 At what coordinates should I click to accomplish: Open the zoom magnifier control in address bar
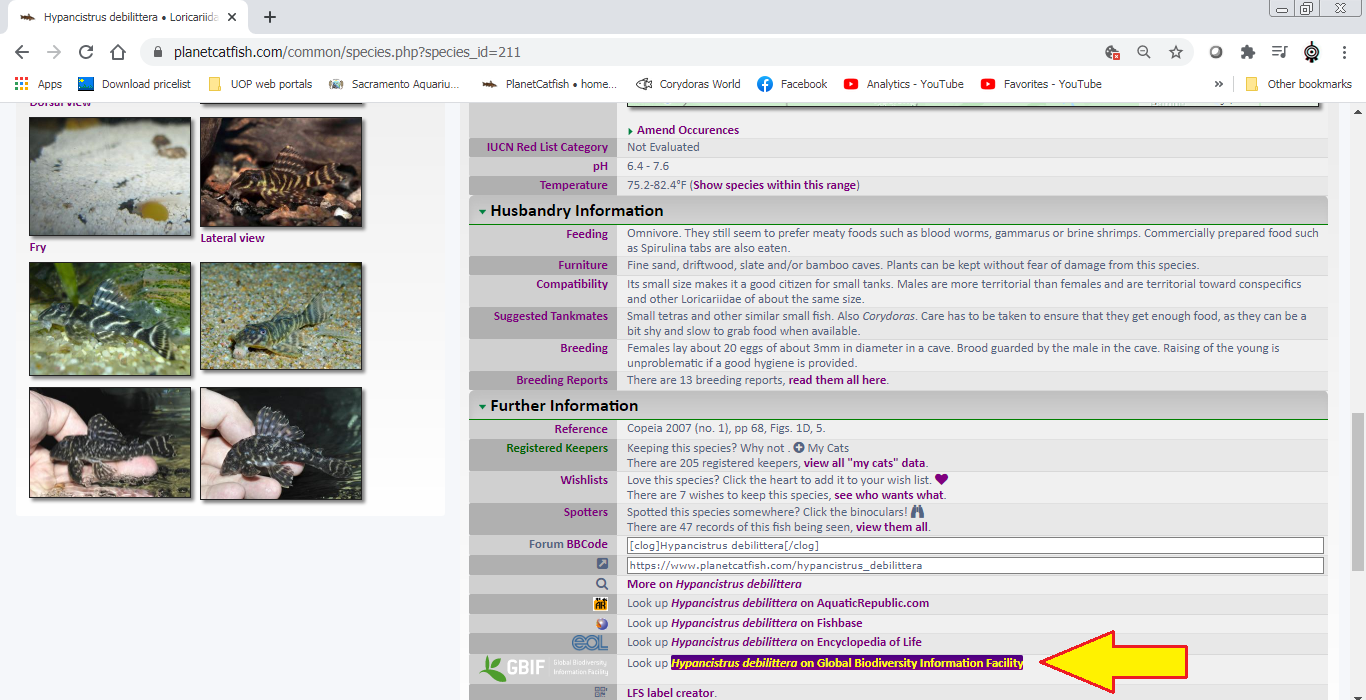(1144, 52)
